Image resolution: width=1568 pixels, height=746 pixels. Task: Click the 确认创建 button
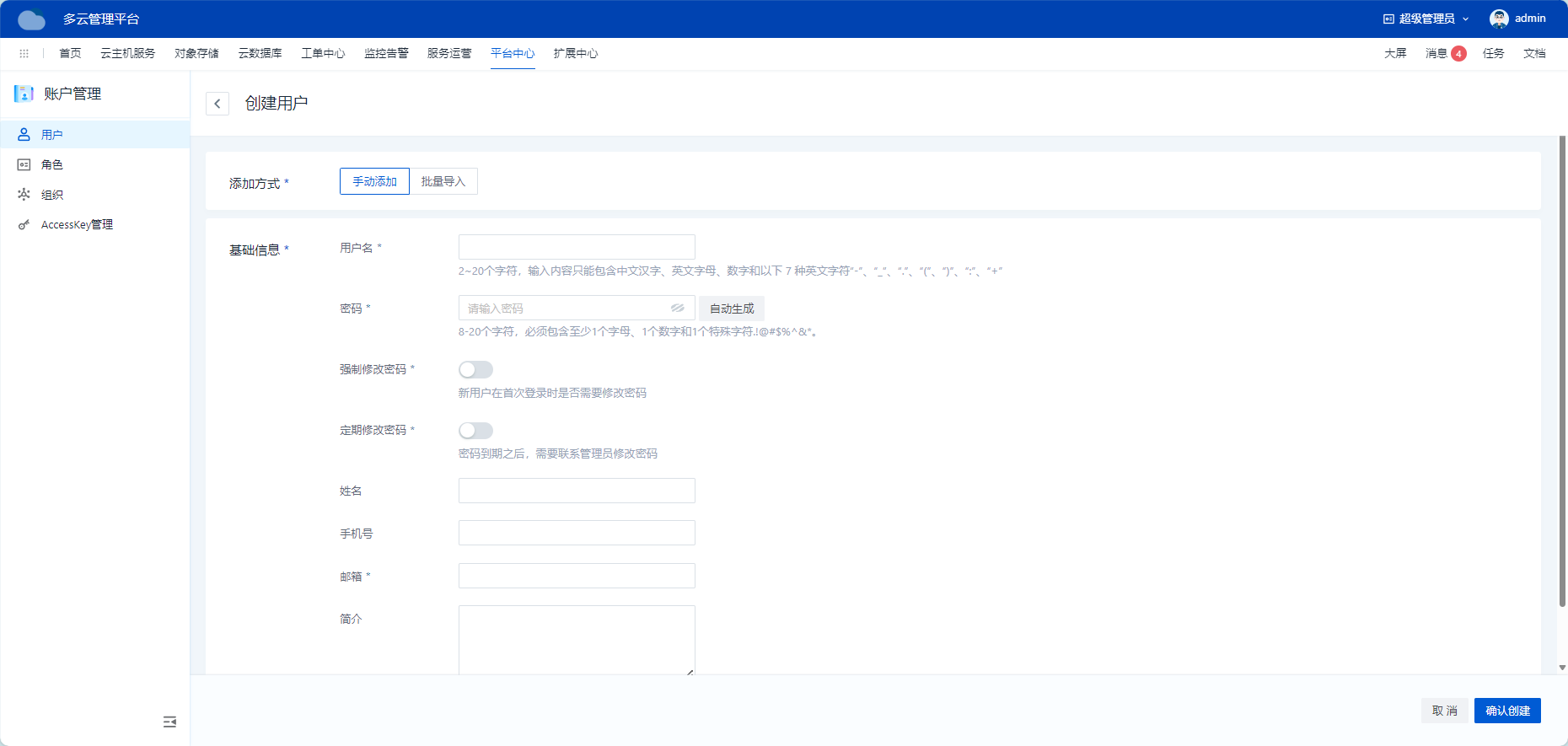[1507, 711]
